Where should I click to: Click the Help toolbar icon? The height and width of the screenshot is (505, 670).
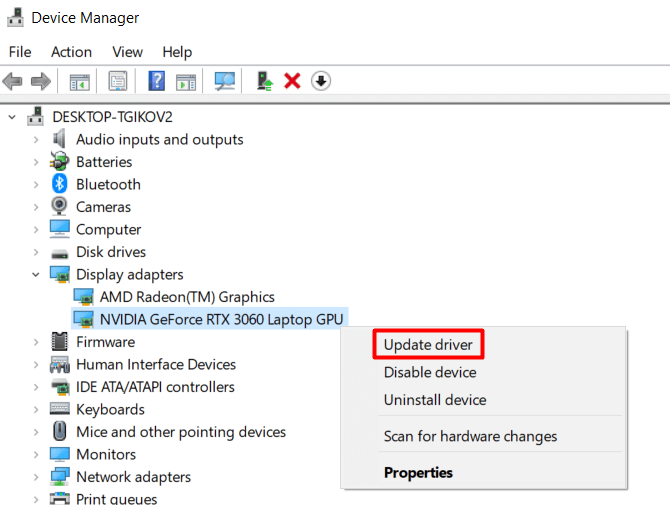pos(157,81)
